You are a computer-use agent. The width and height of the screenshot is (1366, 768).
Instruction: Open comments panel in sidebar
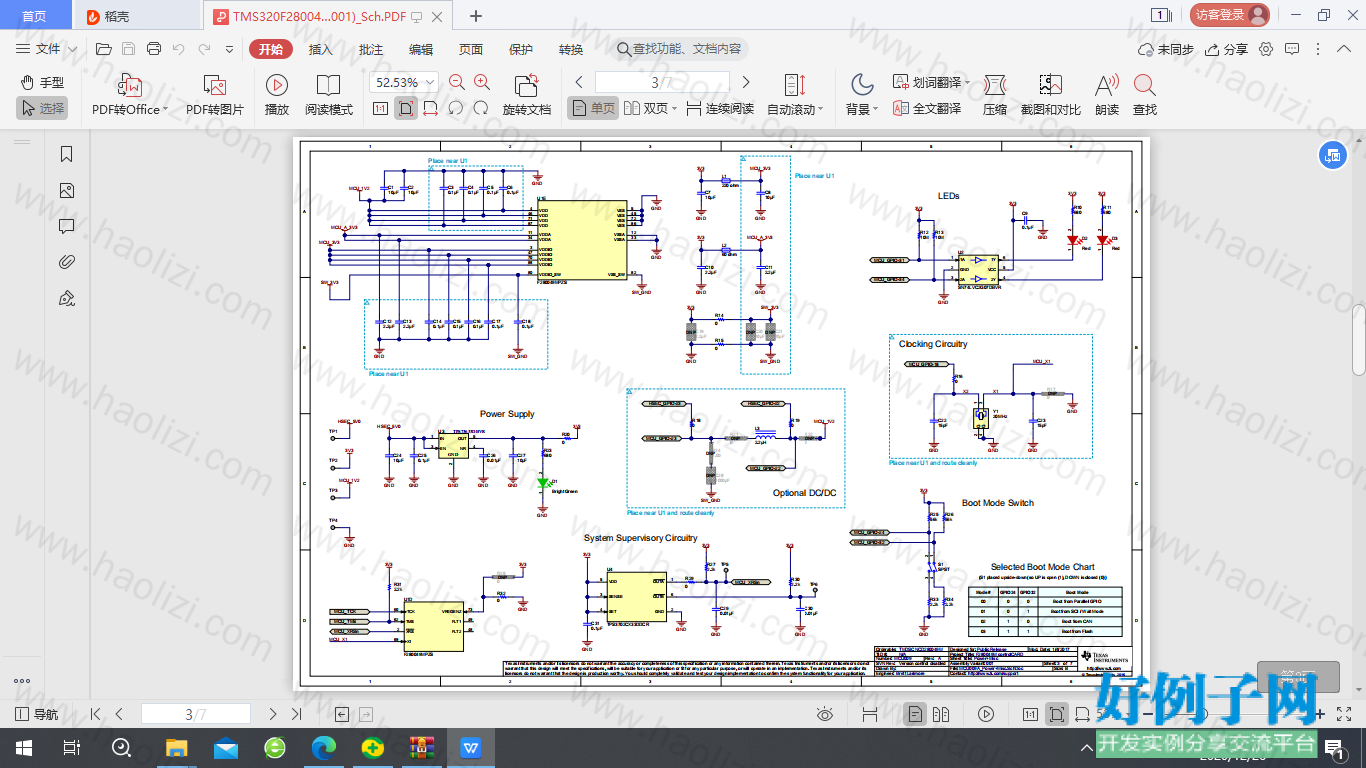(x=67, y=226)
